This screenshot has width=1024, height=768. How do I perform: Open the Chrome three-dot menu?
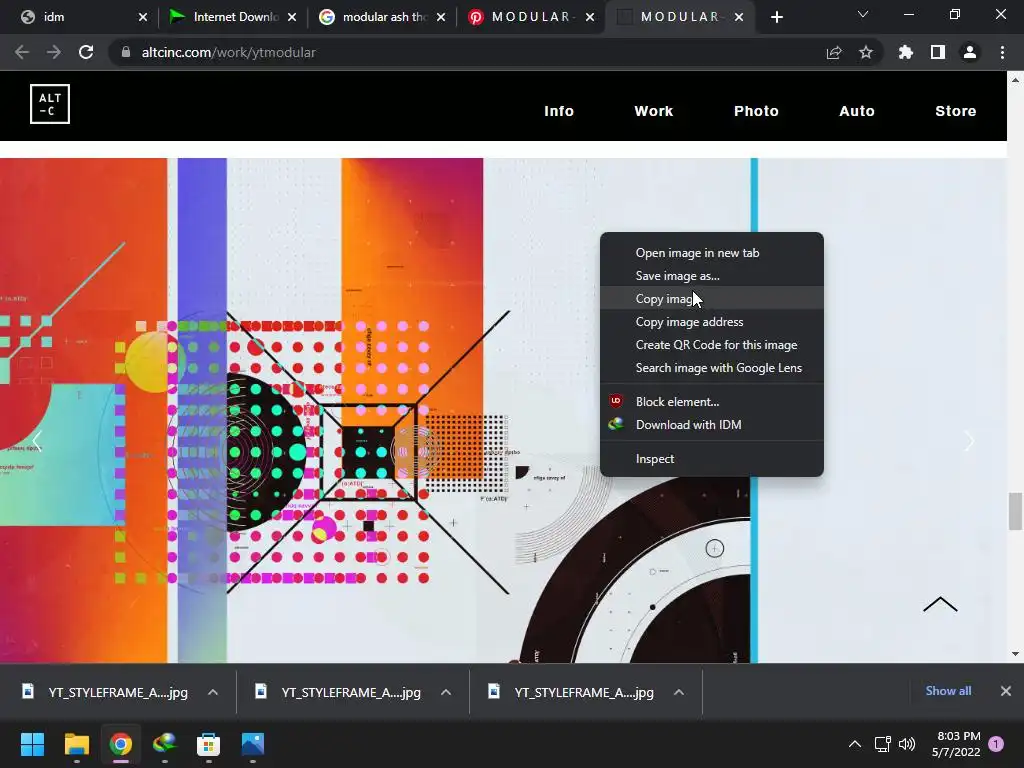(x=1002, y=52)
